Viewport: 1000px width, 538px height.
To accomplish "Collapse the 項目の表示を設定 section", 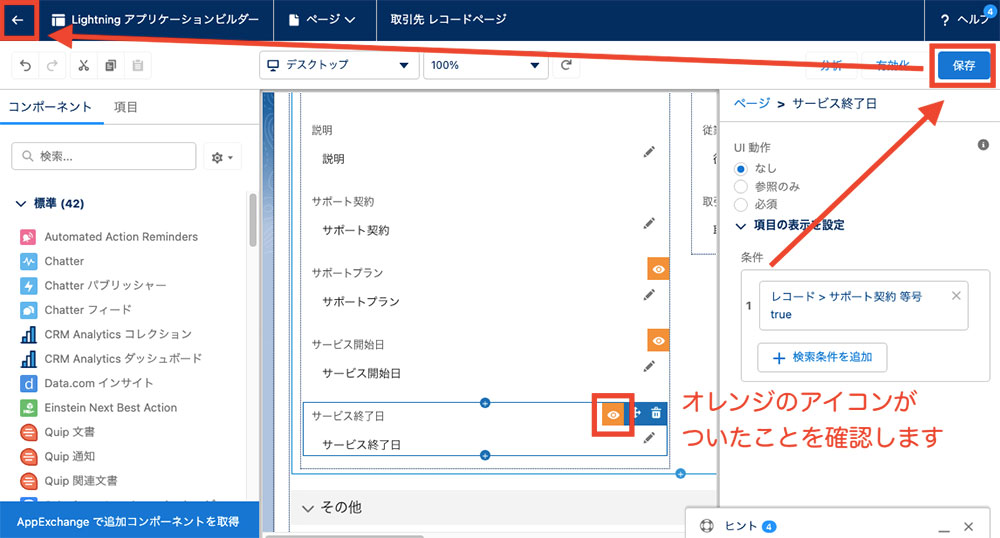I will point(740,226).
